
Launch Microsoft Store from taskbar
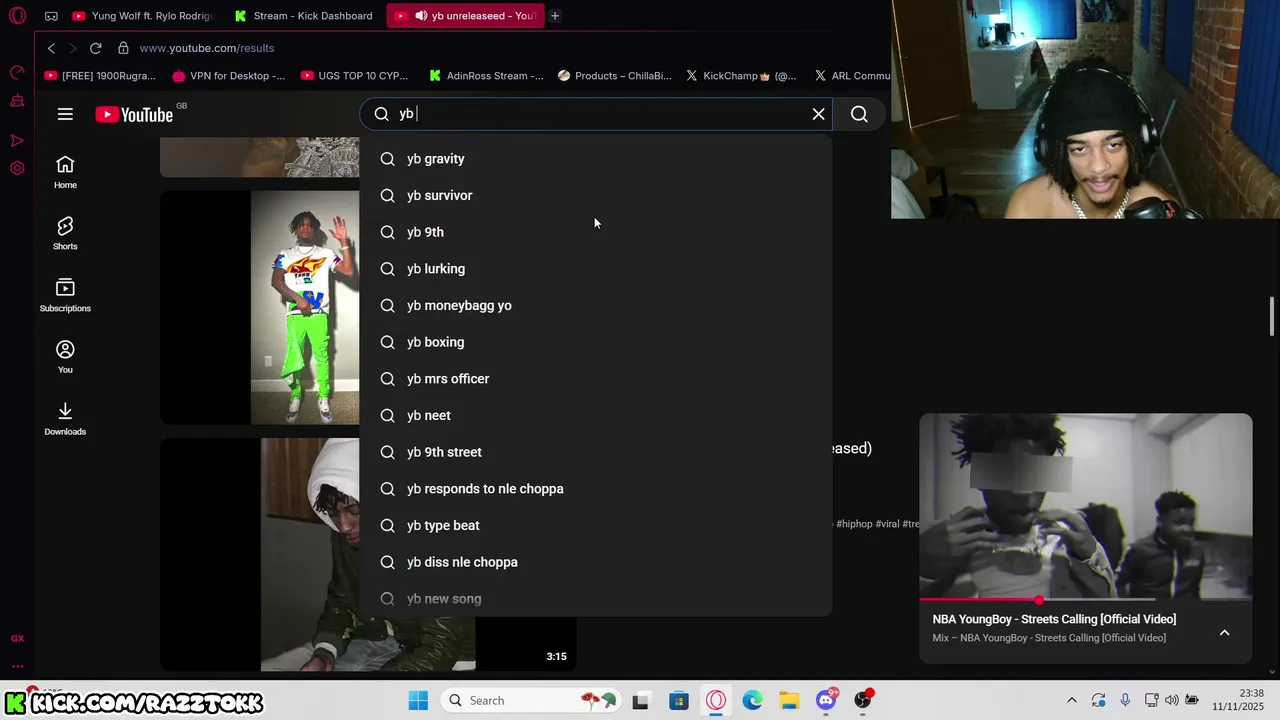tap(679, 700)
